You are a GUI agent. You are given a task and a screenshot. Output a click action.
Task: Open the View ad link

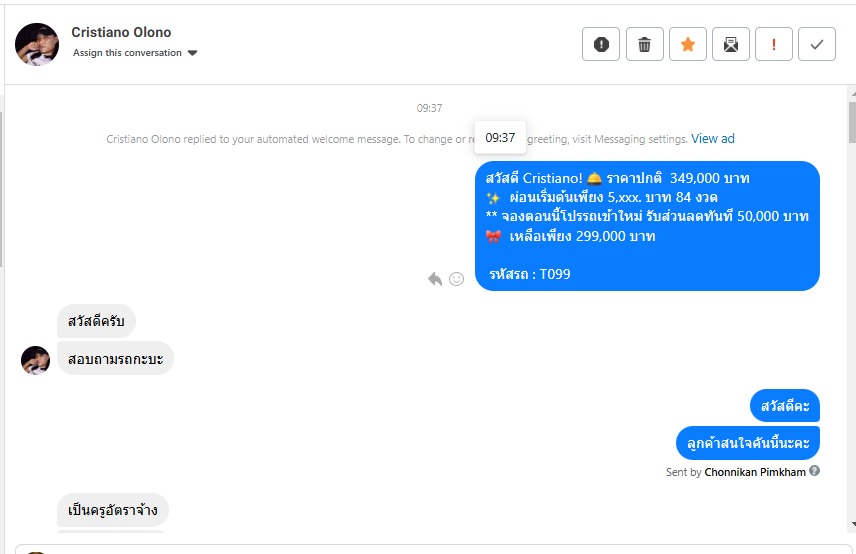click(x=712, y=139)
